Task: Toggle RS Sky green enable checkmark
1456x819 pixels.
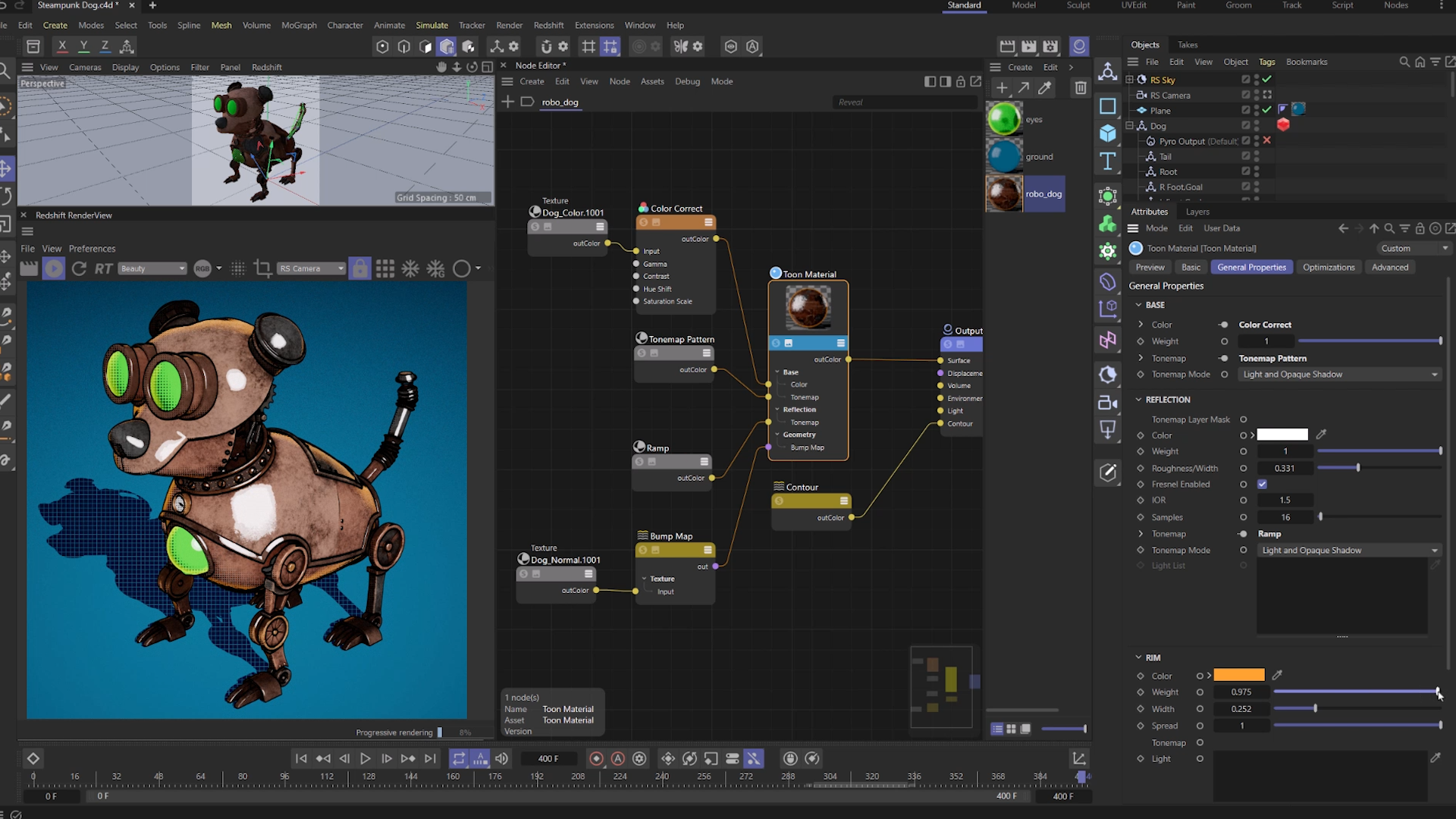Action: point(1267,80)
